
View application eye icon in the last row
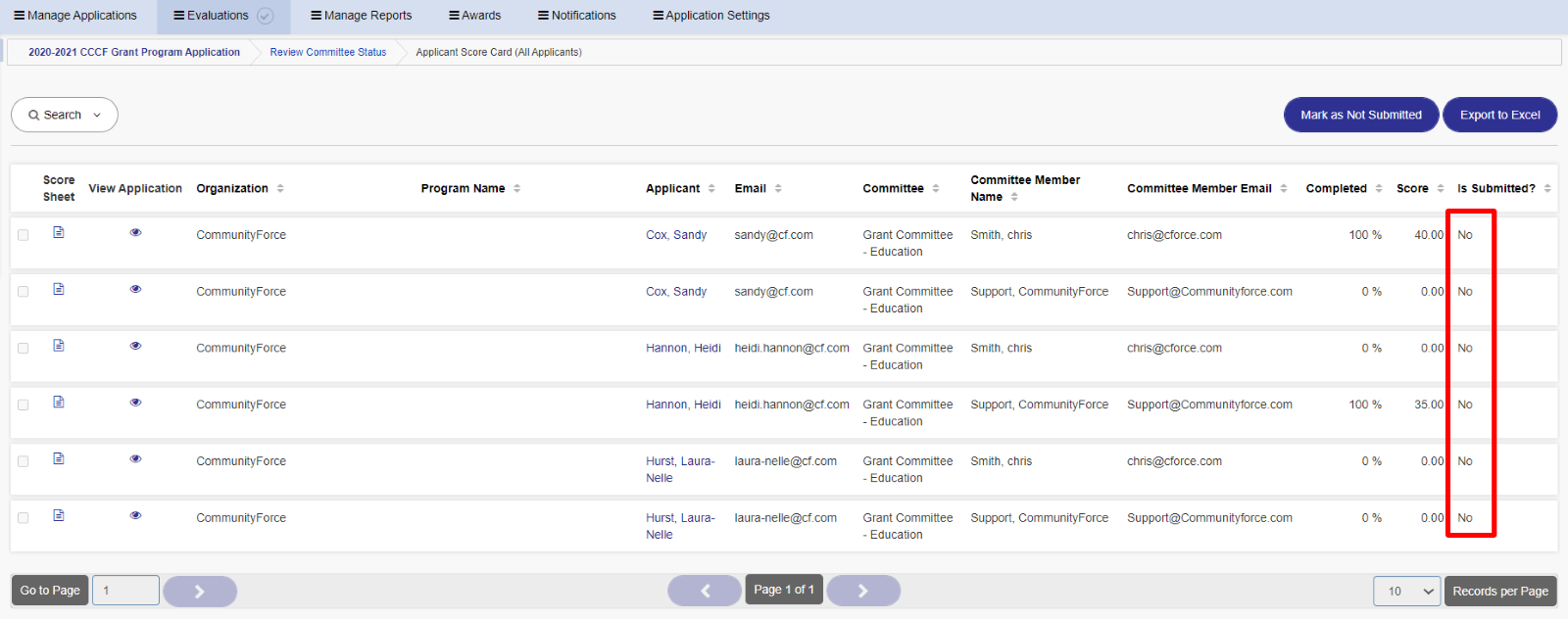[x=136, y=515]
